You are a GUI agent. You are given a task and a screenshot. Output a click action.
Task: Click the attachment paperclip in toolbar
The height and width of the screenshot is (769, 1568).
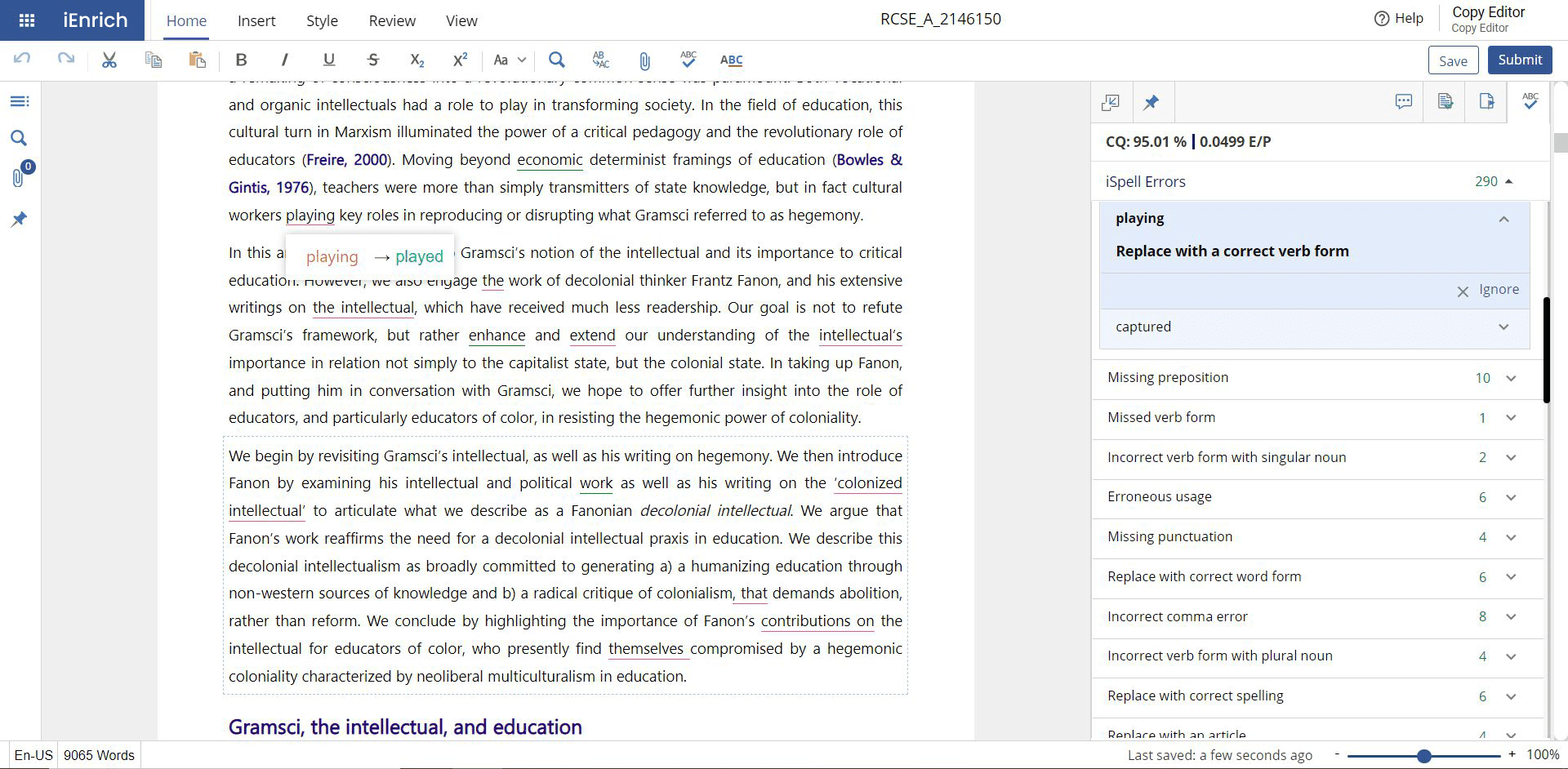(644, 60)
